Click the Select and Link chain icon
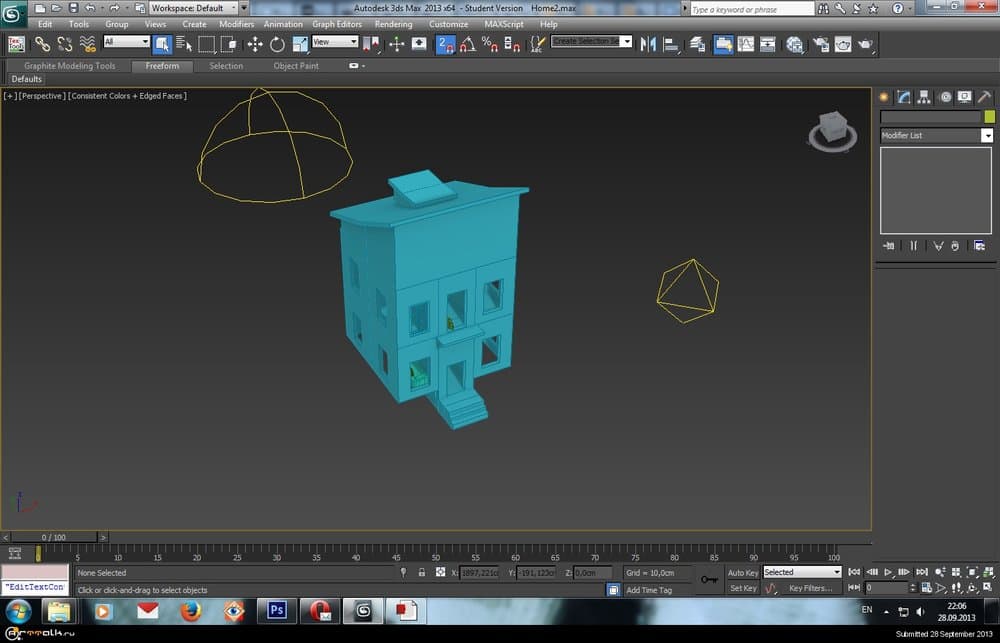1000x643 pixels. point(42,44)
